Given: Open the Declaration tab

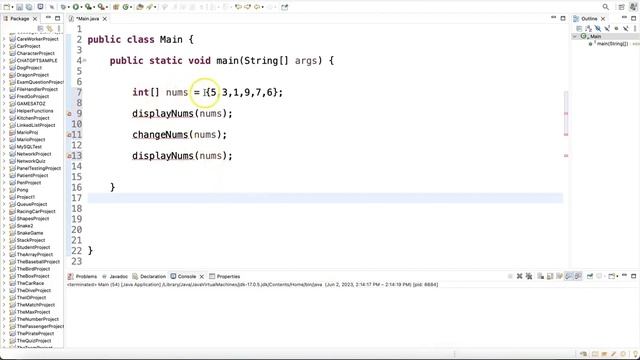Looking at the screenshot, I should [x=149, y=276].
